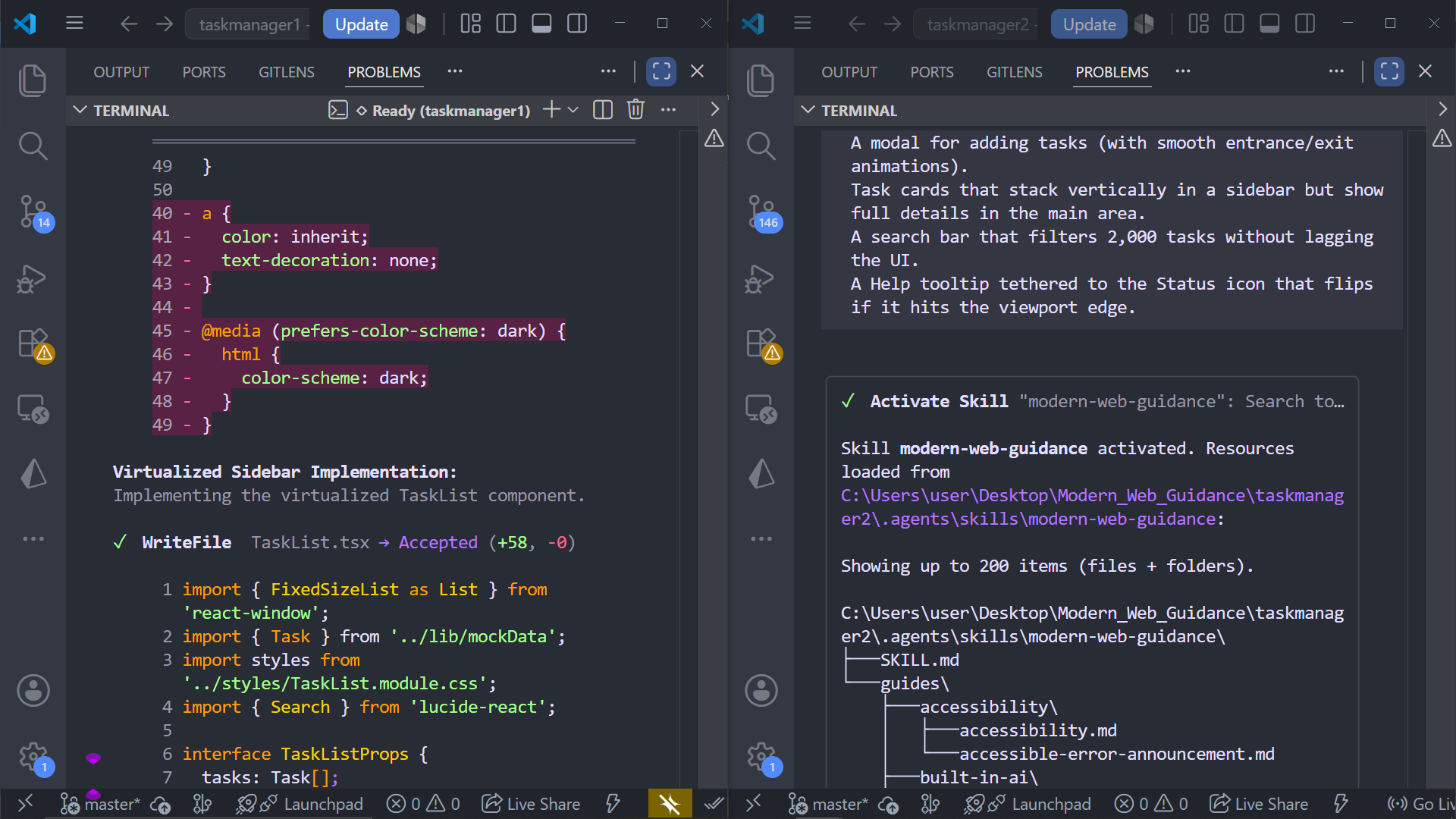Split the terminal in taskmanager1 panel

[x=603, y=110]
